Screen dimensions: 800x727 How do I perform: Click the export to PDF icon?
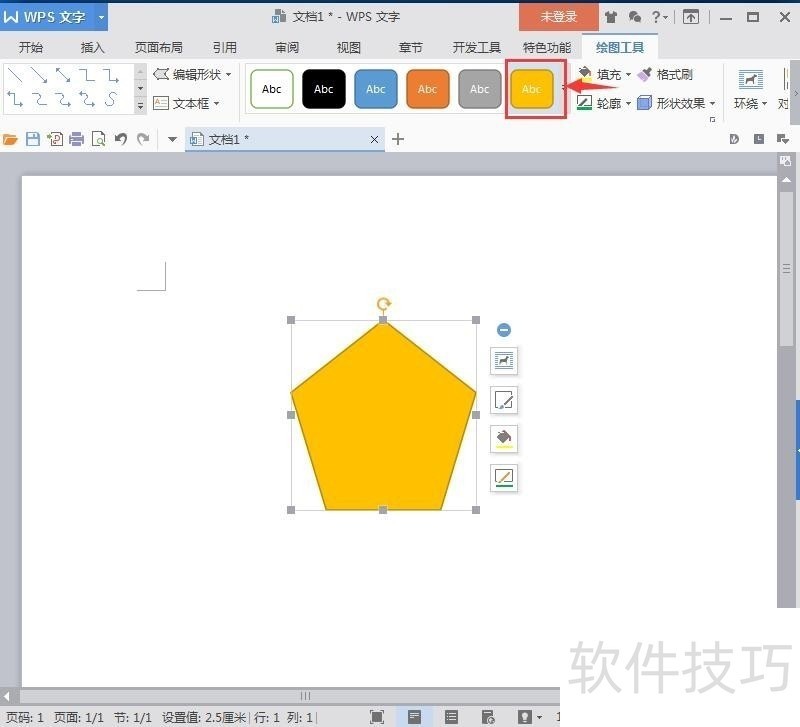(x=55, y=139)
